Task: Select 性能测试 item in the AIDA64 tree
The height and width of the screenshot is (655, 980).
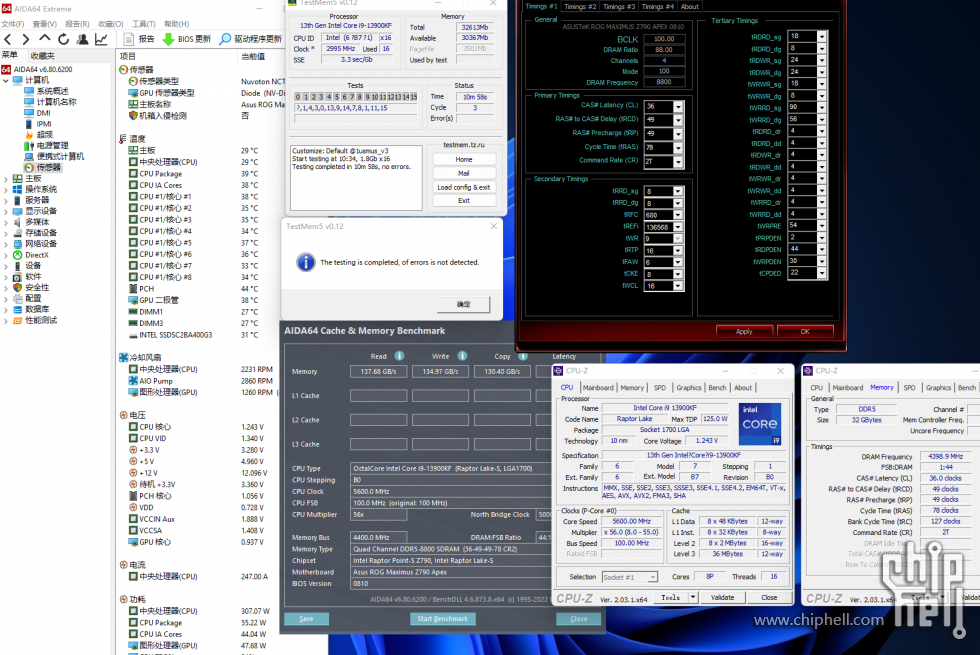Action: pyautogui.click(x=35, y=320)
